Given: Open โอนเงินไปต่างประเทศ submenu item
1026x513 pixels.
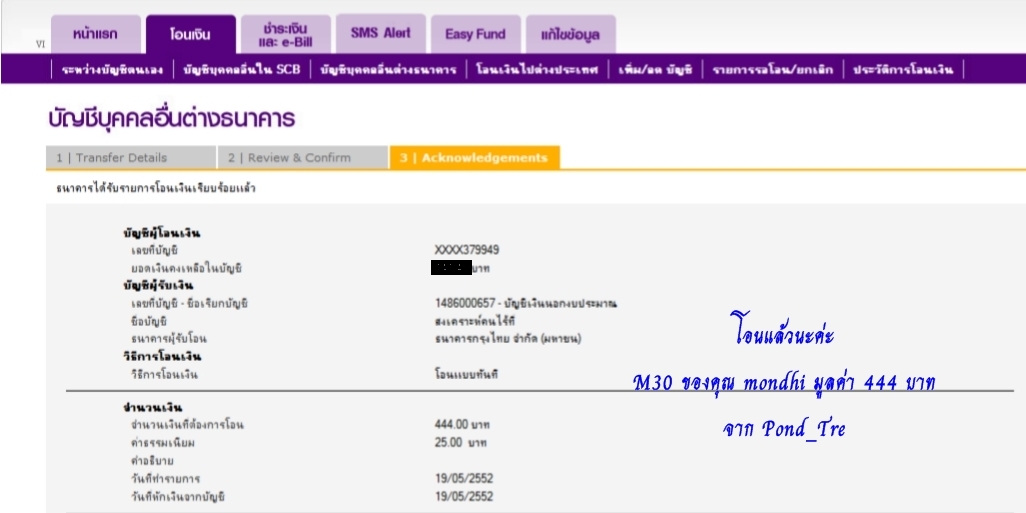Looking at the screenshot, I should point(537,69).
